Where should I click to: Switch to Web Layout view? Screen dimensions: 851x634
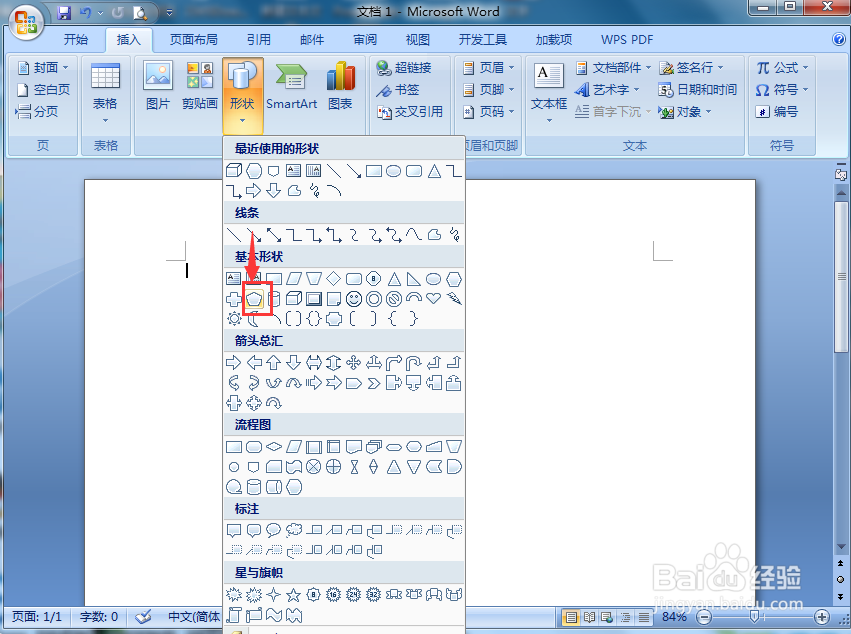pos(607,617)
